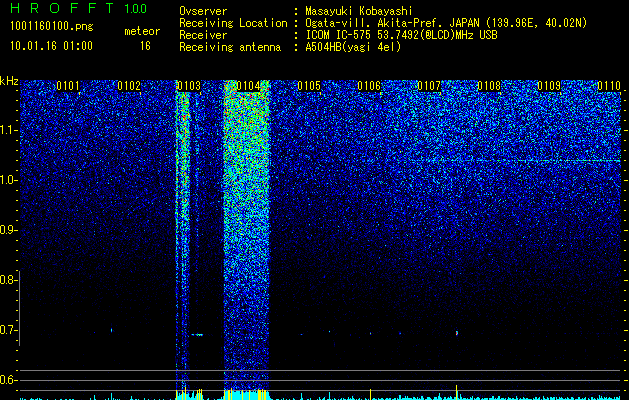Click the 0101 time marker

click(68, 86)
